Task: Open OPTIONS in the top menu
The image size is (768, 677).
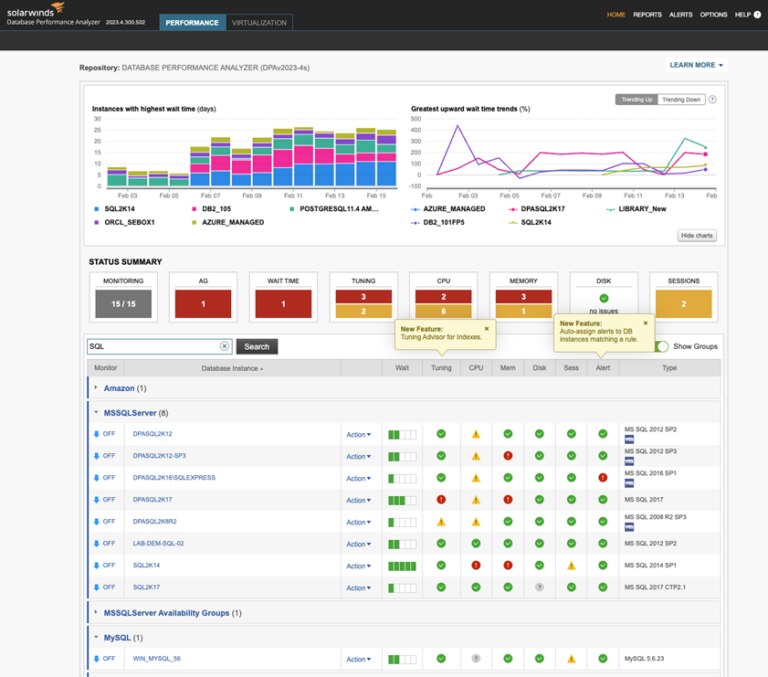Action: [713, 15]
